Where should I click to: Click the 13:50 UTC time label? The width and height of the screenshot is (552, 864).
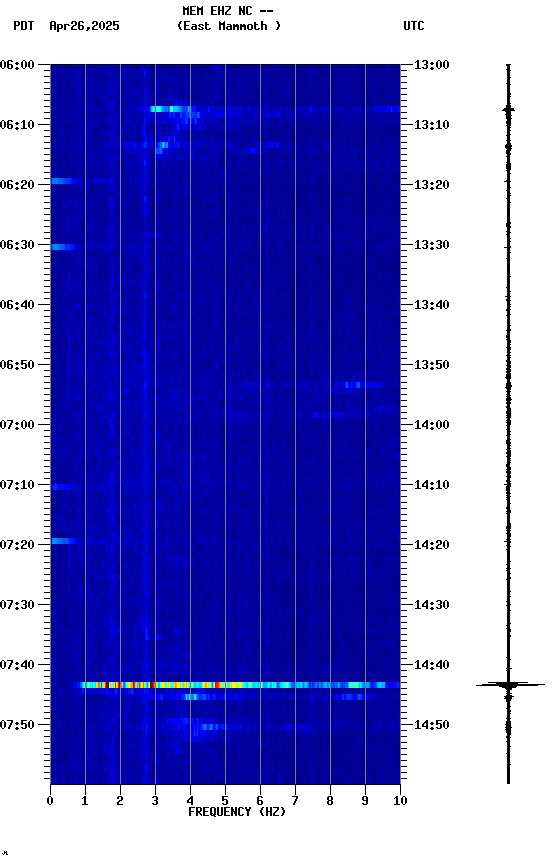click(432, 365)
